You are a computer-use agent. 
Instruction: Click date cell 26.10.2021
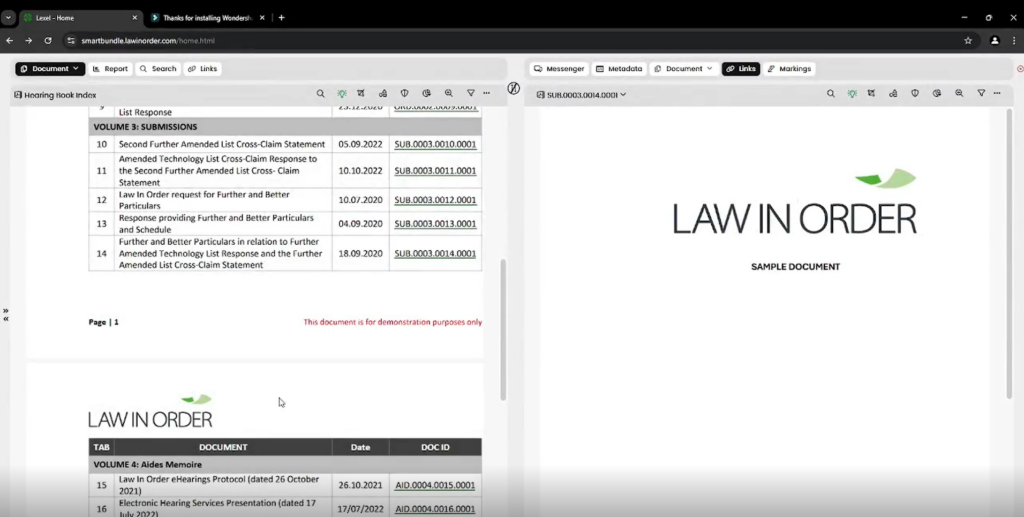tap(360, 485)
